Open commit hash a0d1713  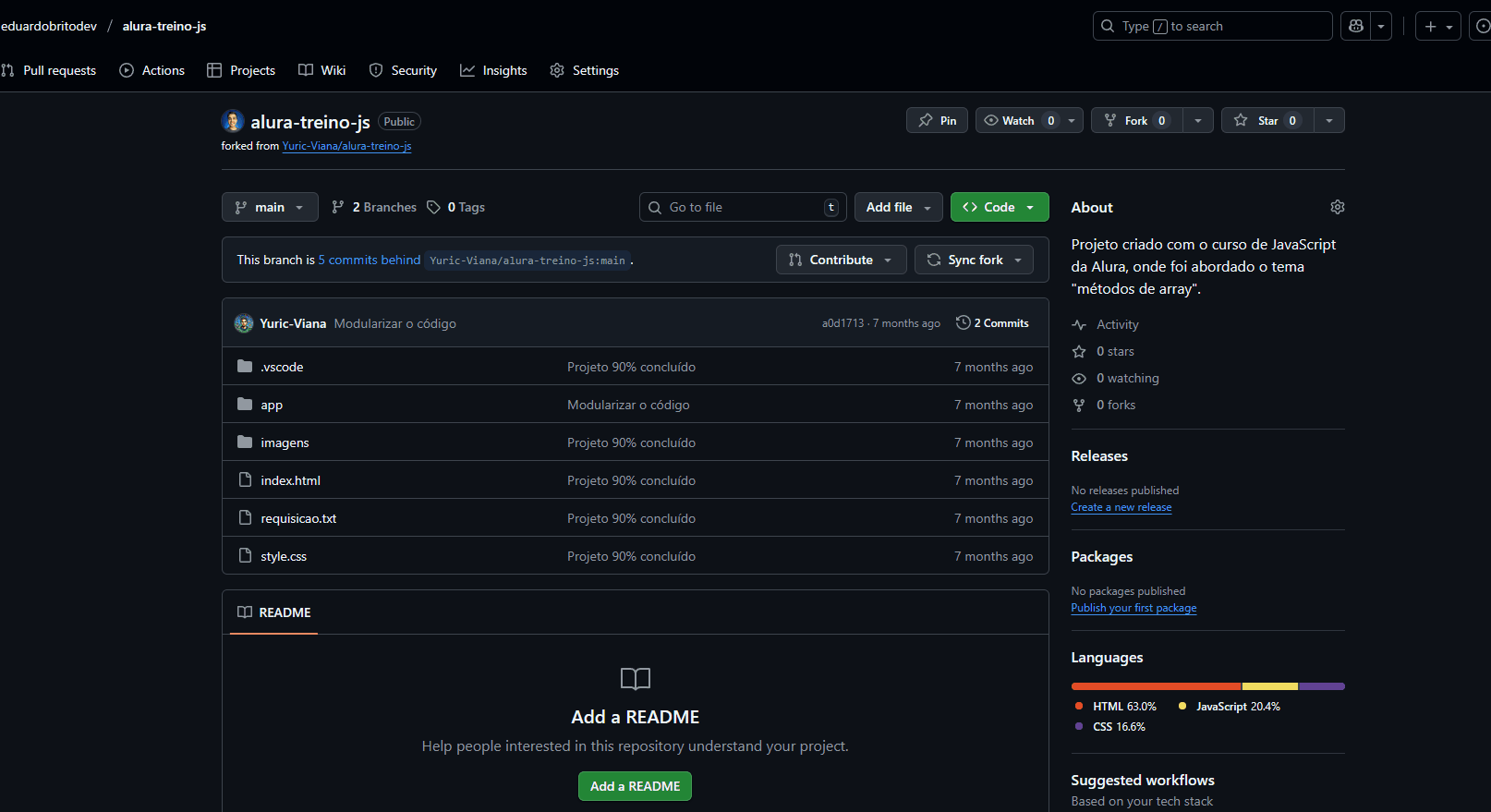(x=842, y=323)
